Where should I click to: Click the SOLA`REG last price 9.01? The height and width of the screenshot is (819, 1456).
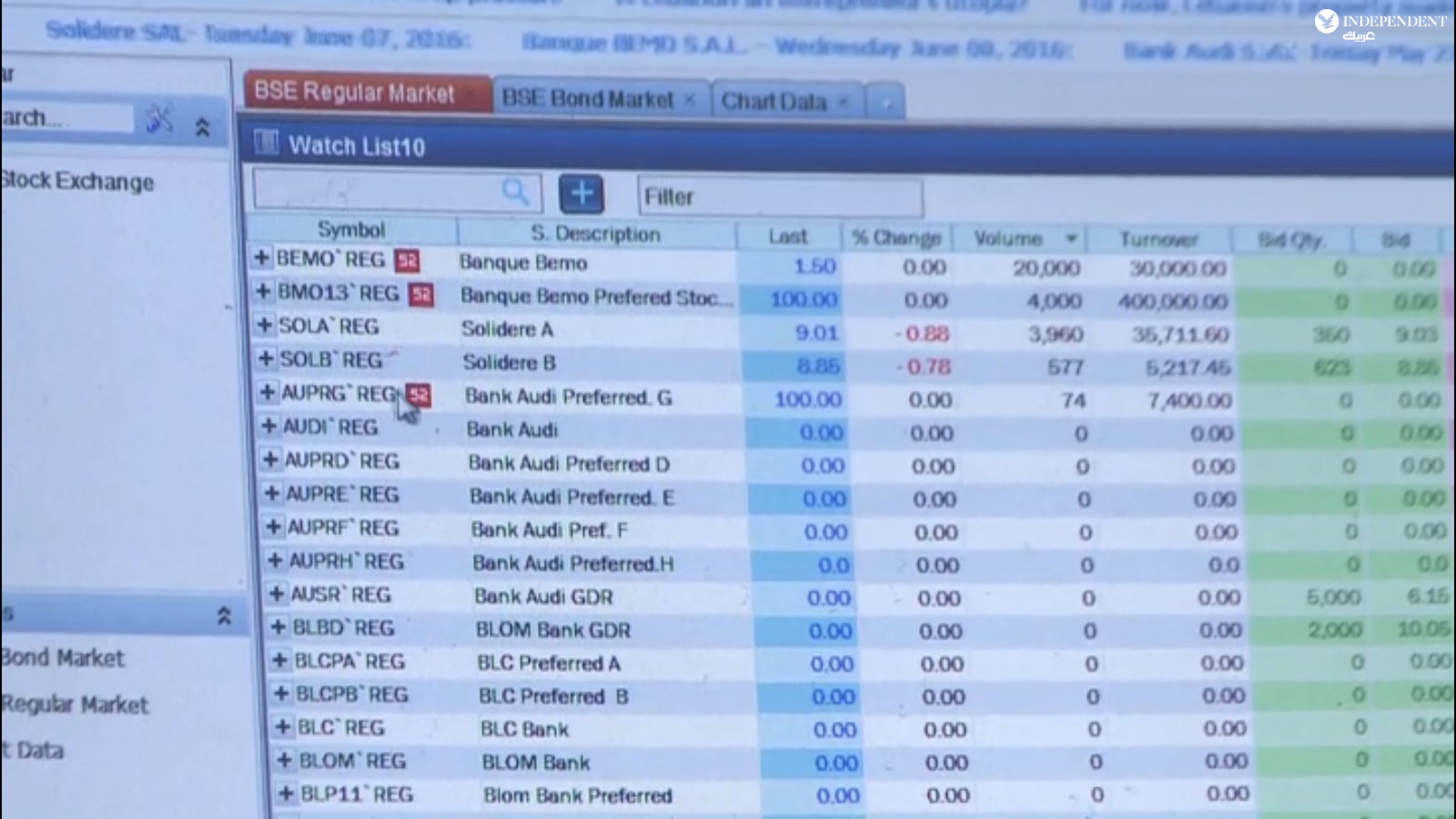(x=816, y=333)
